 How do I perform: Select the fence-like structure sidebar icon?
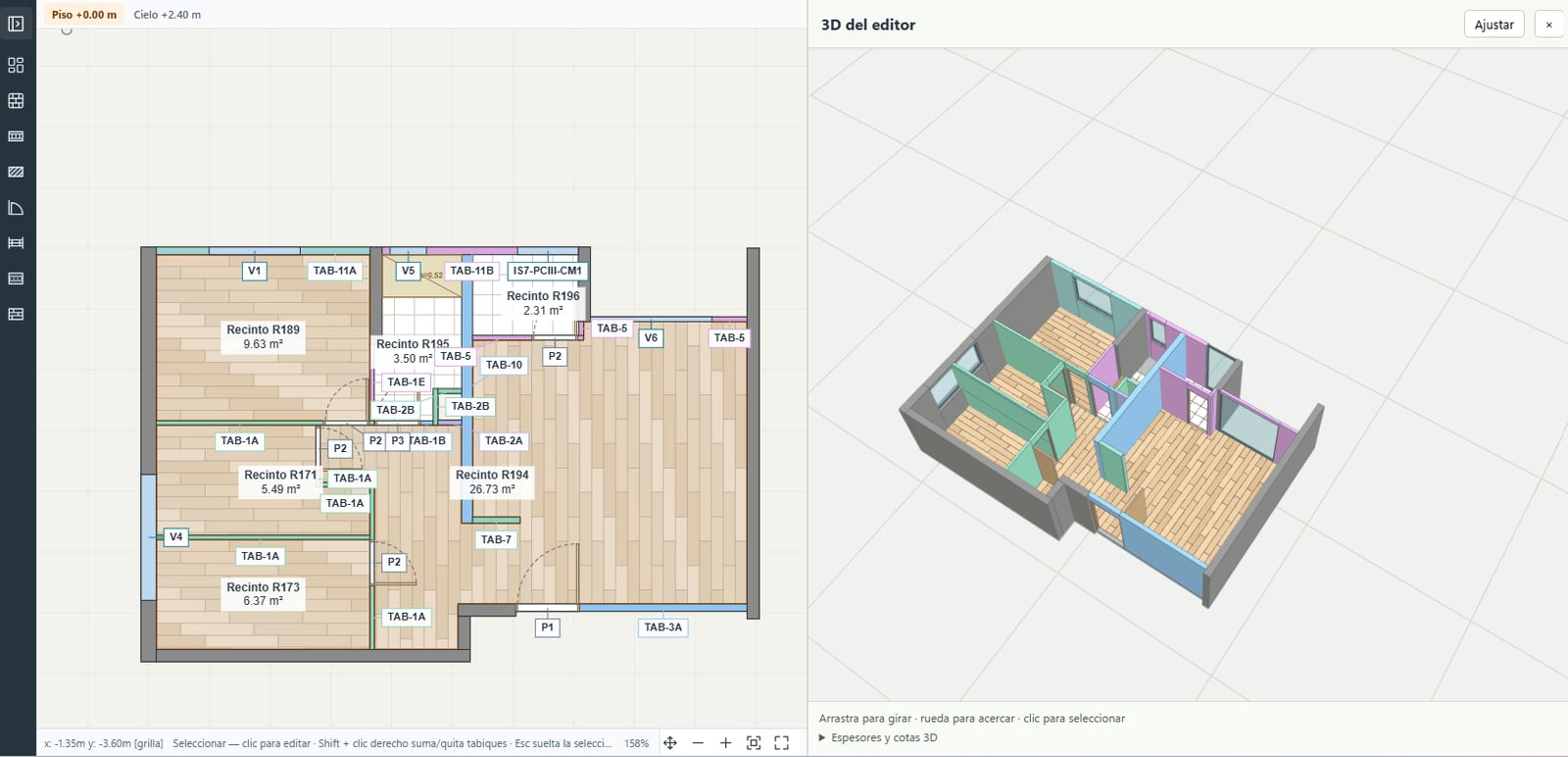tap(16, 243)
